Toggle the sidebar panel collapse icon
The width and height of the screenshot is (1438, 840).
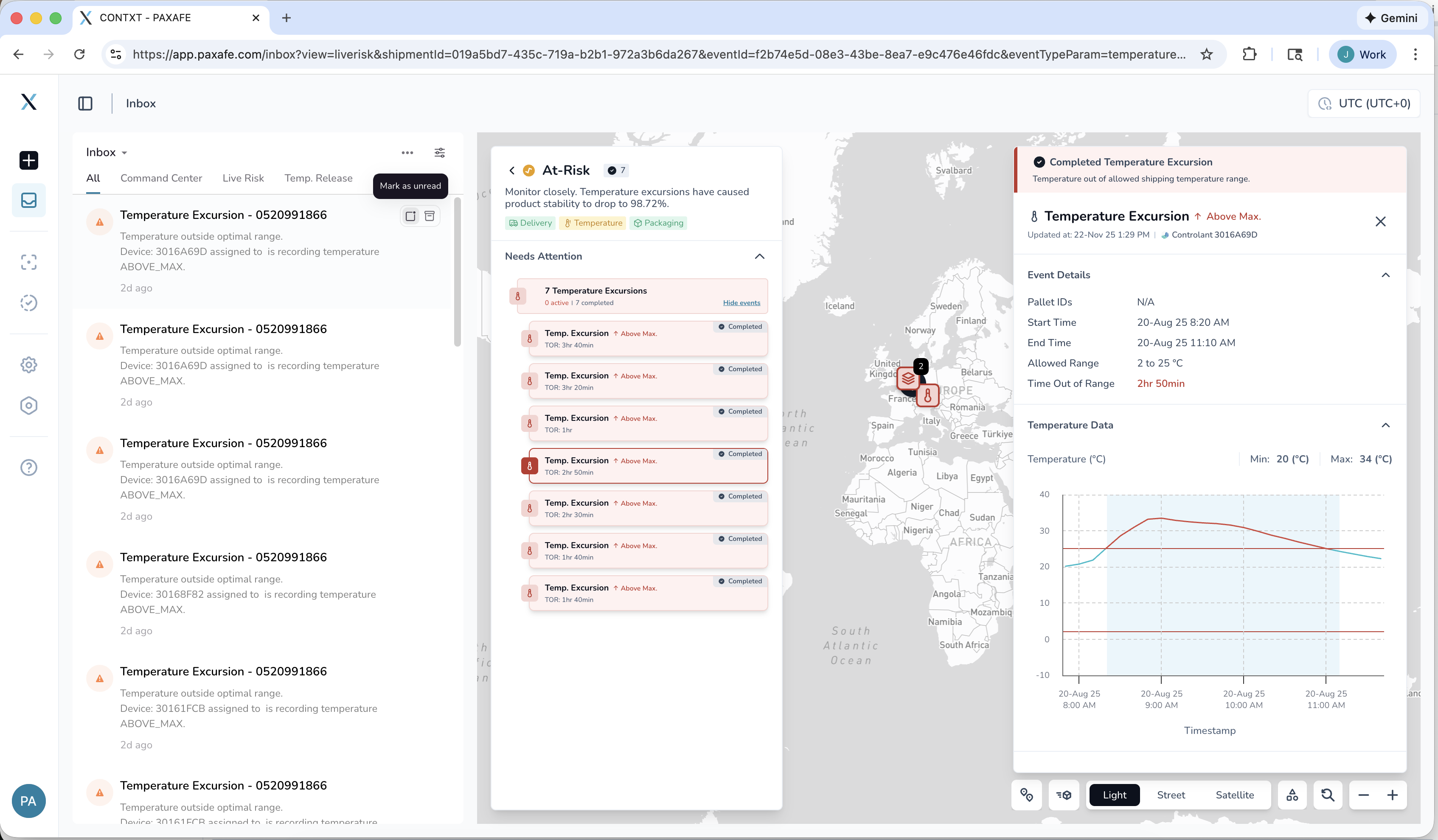pyautogui.click(x=85, y=103)
